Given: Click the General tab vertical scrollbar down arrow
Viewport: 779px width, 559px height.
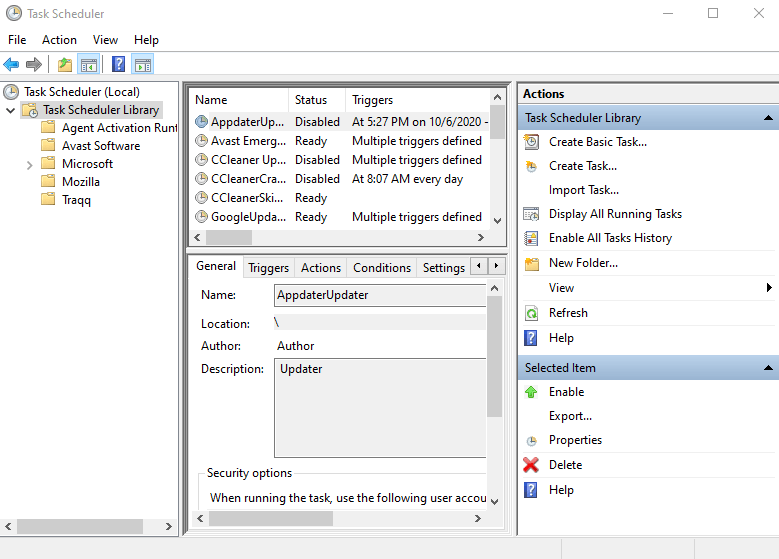Looking at the screenshot, I should coord(494,501).
